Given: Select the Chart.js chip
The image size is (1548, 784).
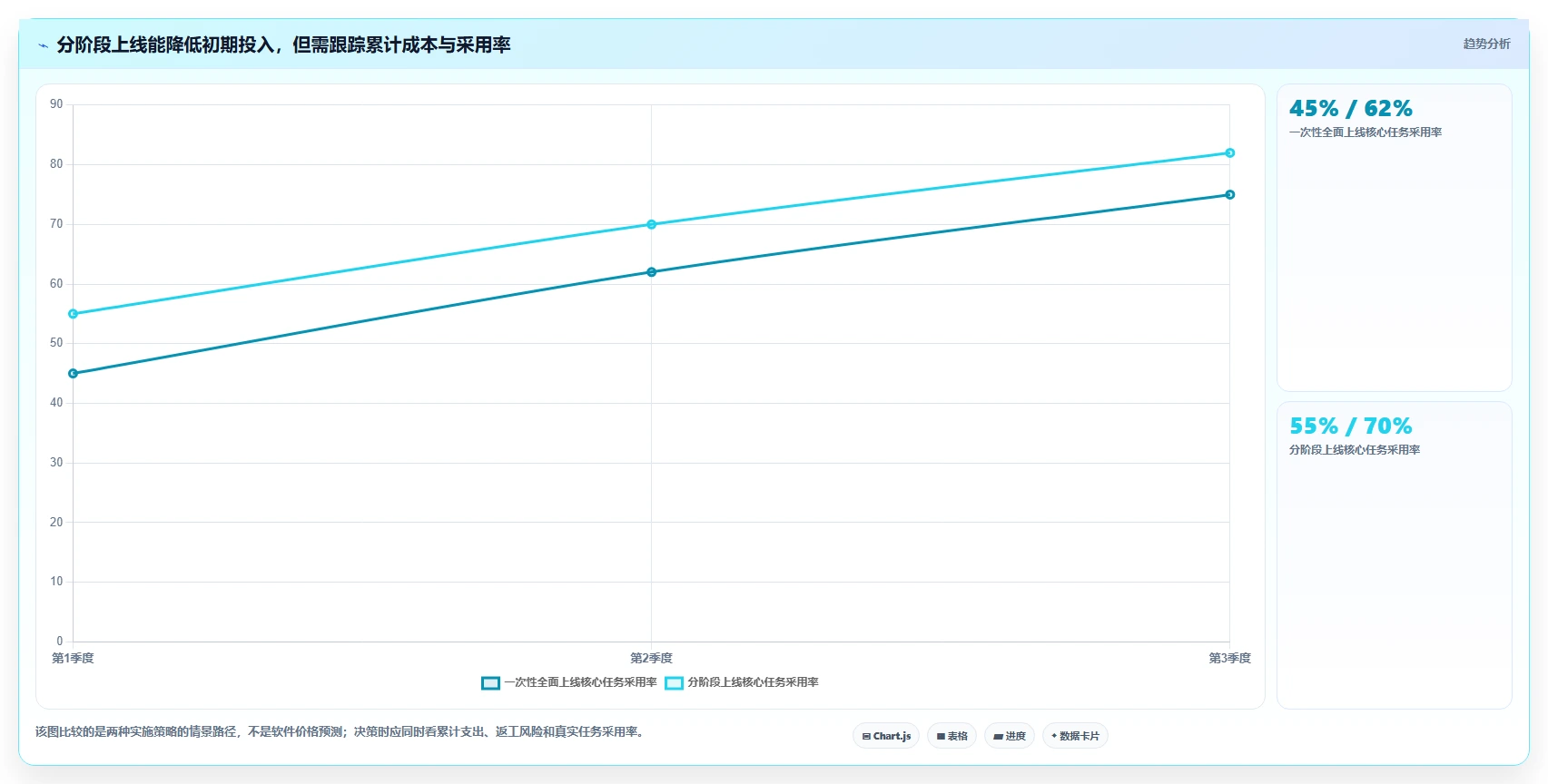Looking at the screenshot, I should pos(886,736).
